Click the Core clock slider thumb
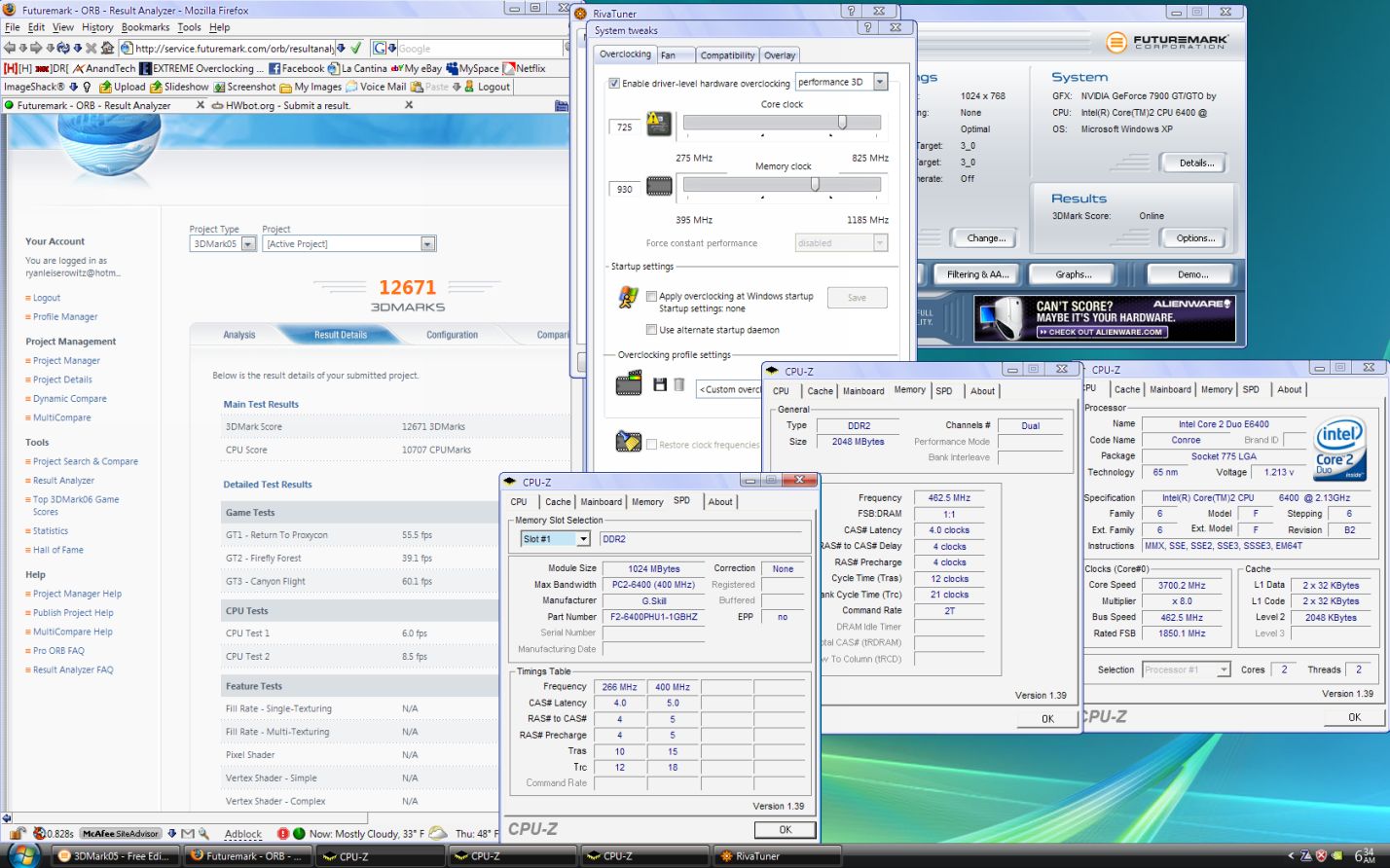The height and width of the screenshot is (868, 1390). [842, 122]
